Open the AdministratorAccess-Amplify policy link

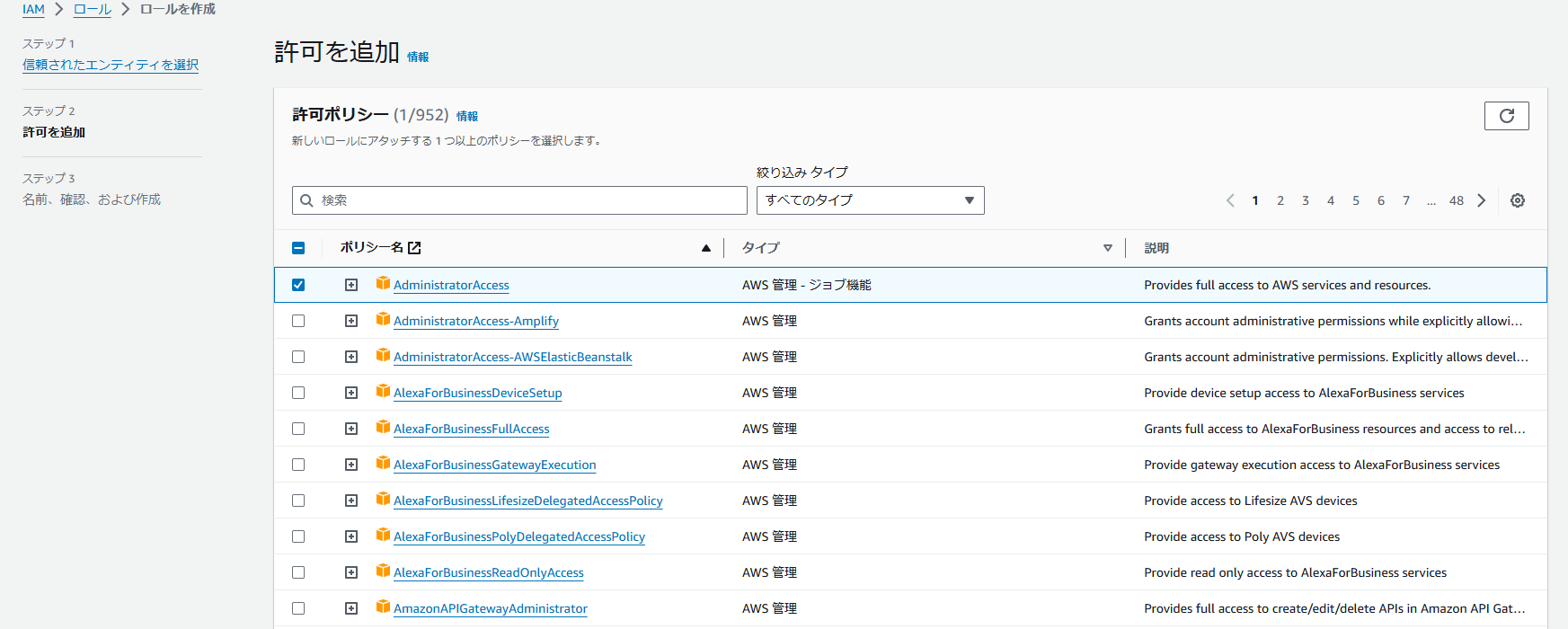point(476,321)
